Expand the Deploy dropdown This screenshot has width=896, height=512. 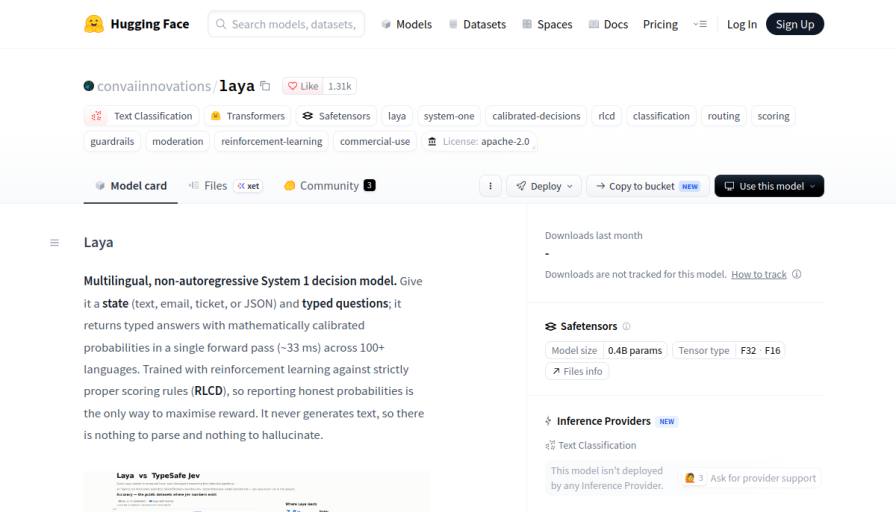point(544,186)
